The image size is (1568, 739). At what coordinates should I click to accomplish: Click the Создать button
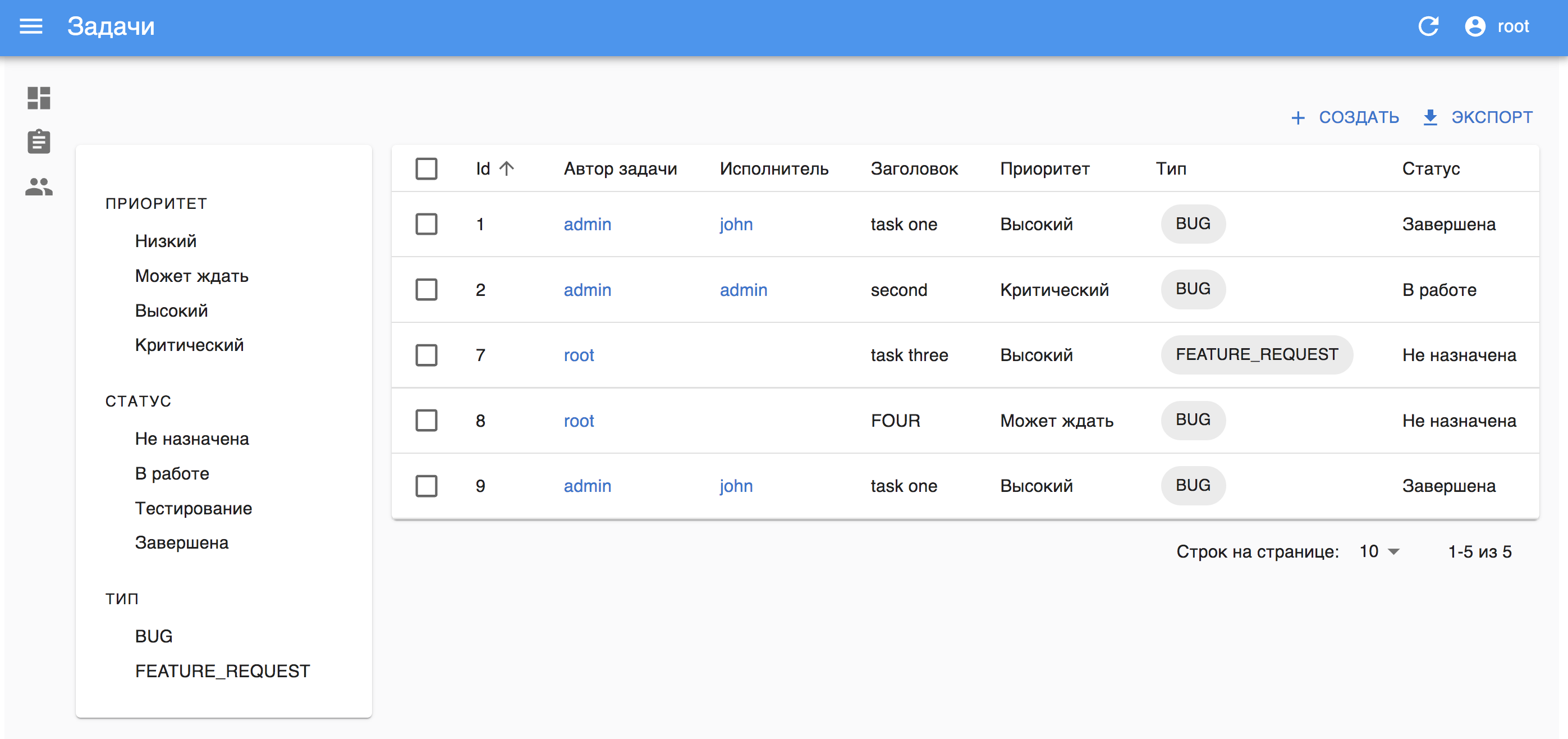coord(1345,117)
